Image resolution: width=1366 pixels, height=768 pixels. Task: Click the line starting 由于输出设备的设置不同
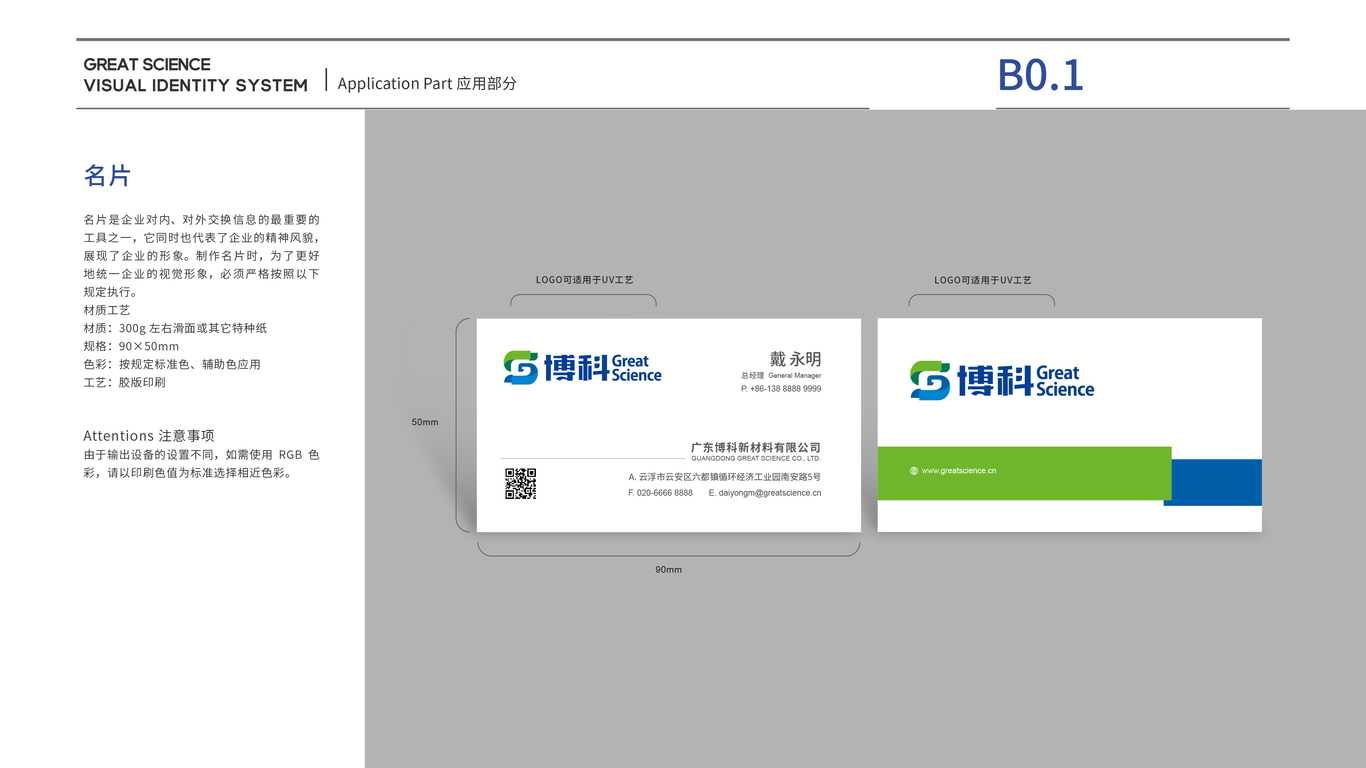202,455
